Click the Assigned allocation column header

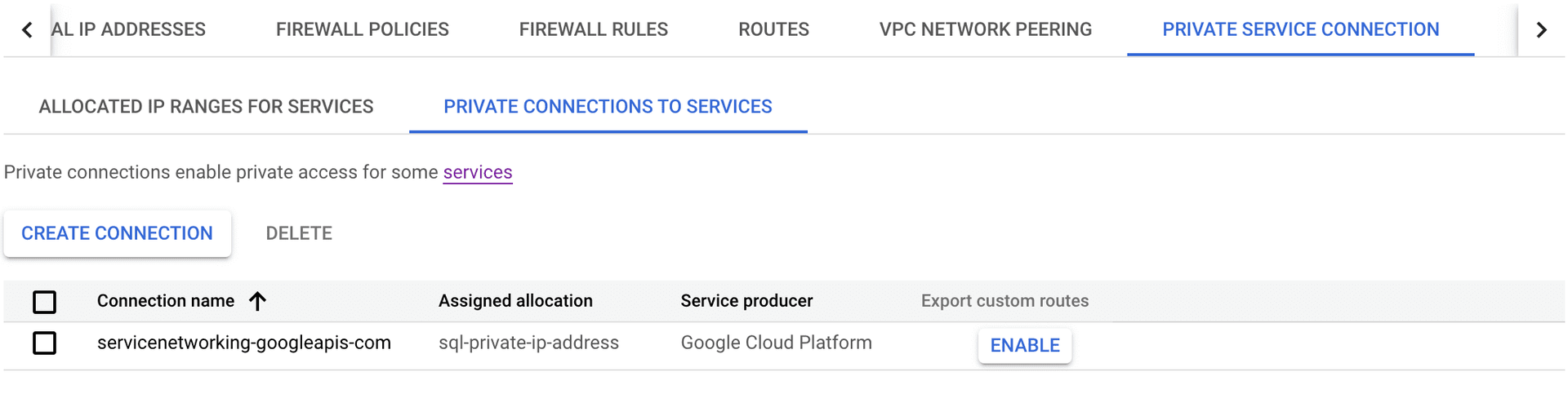pyautogui.click(x=515, y=301)
